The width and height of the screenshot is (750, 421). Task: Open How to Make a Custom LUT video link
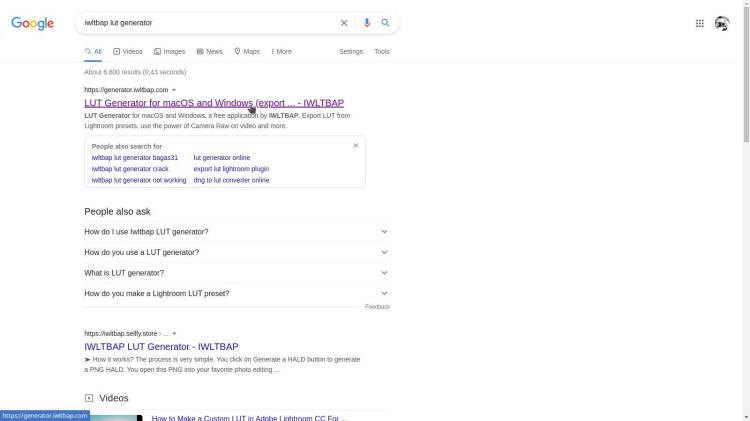(x=249, y=418)
